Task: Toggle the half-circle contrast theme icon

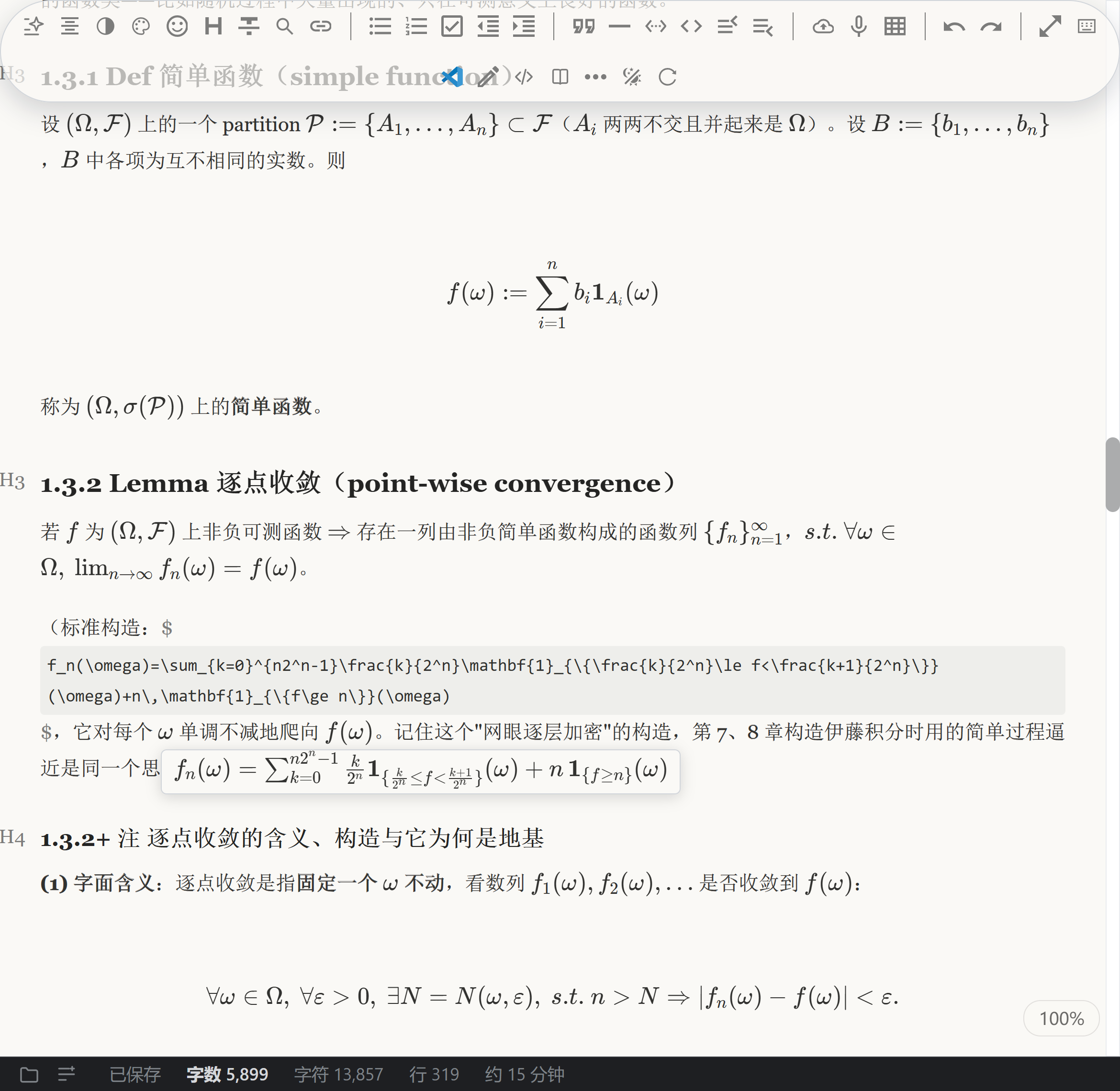Action: coord(105,26)
